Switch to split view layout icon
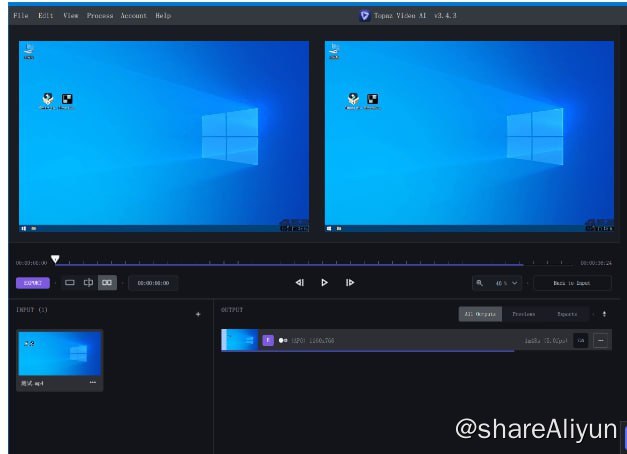This screenshot has width=627, height=454. click(x=88, y=282)
